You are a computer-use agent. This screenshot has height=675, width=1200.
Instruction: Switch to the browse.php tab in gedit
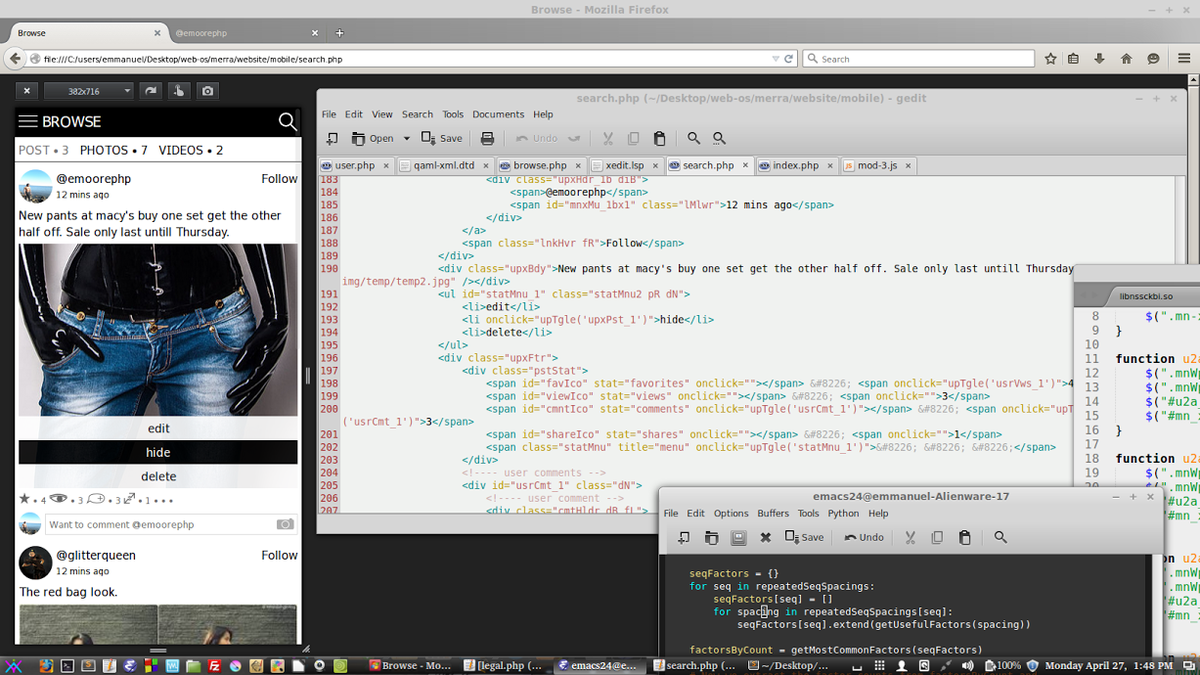click(x=541, y=165)
